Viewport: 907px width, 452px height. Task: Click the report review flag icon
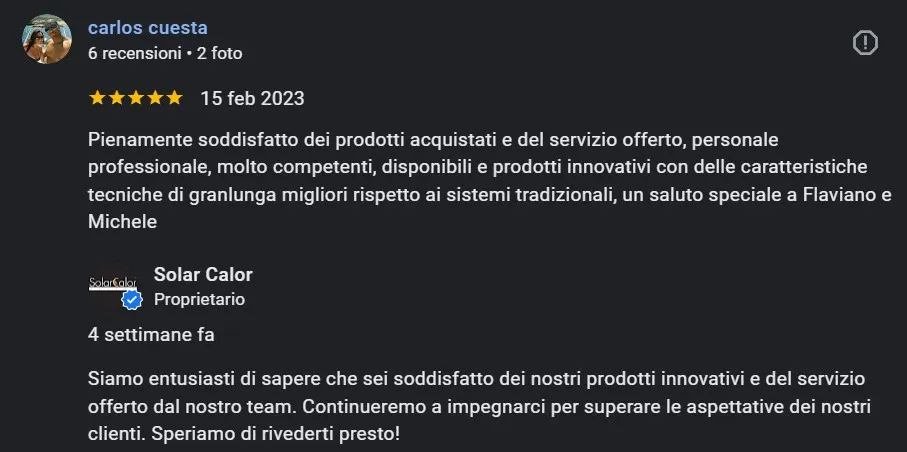(x=865, y=42)
